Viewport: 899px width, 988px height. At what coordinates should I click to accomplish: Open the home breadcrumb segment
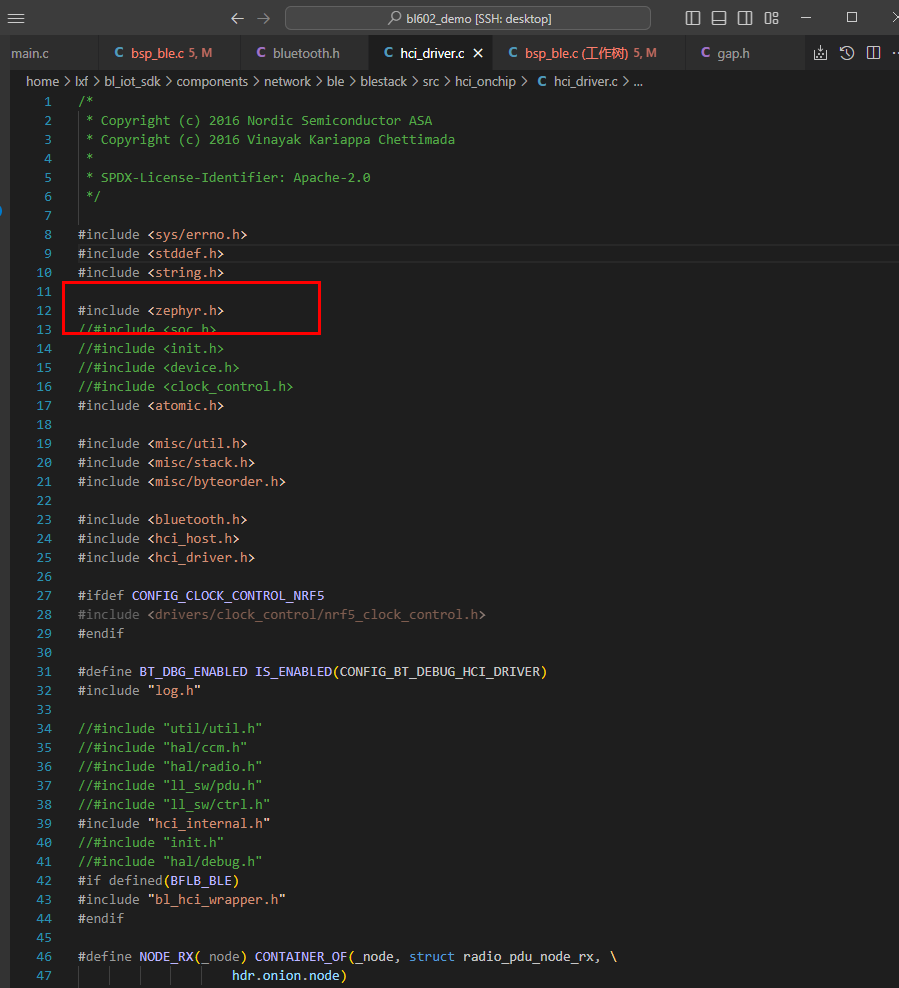42,81
